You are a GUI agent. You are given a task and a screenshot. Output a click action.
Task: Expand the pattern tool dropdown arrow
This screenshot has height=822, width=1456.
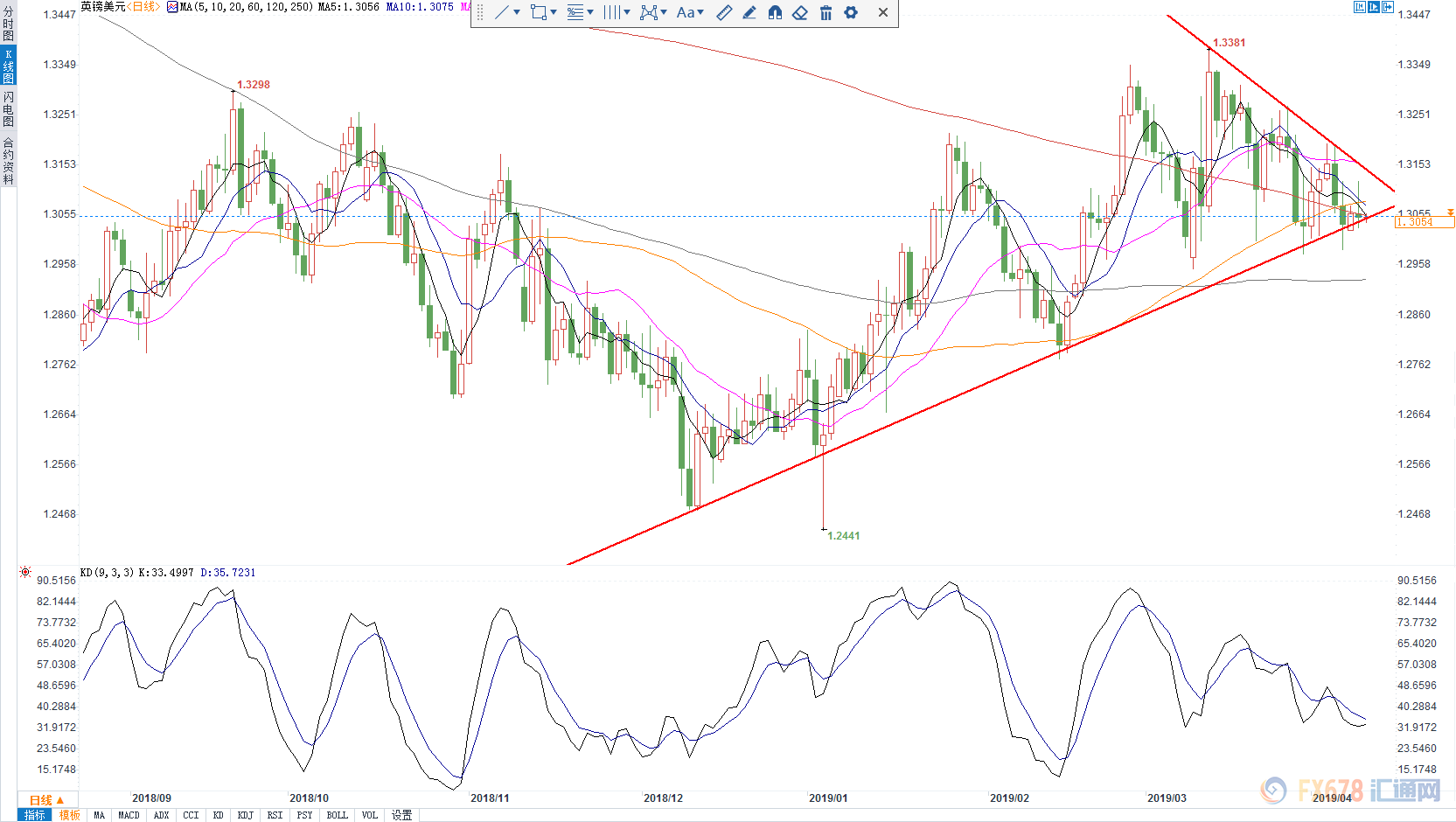(x=664, y=12)
